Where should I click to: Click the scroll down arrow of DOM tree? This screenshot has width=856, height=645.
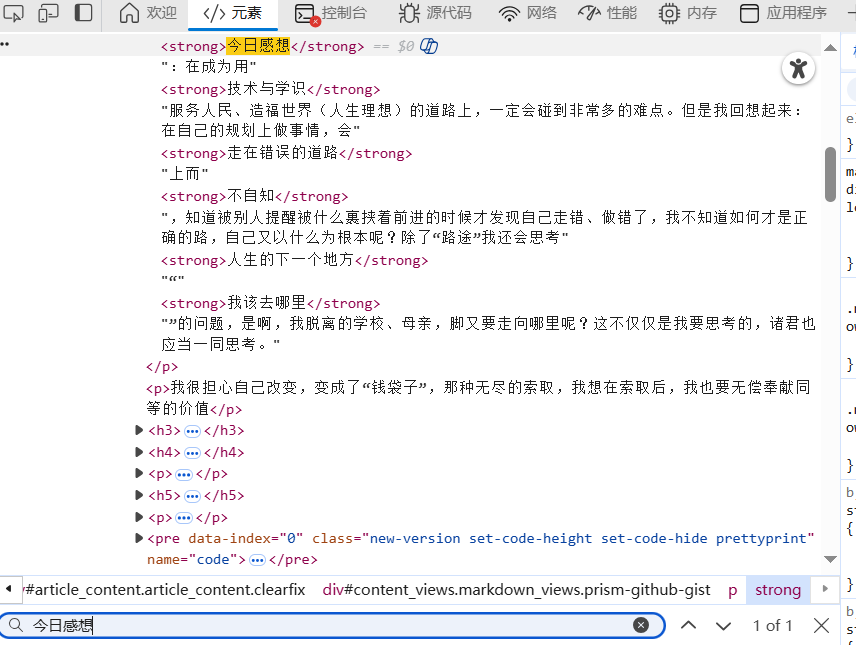point(830,559)
